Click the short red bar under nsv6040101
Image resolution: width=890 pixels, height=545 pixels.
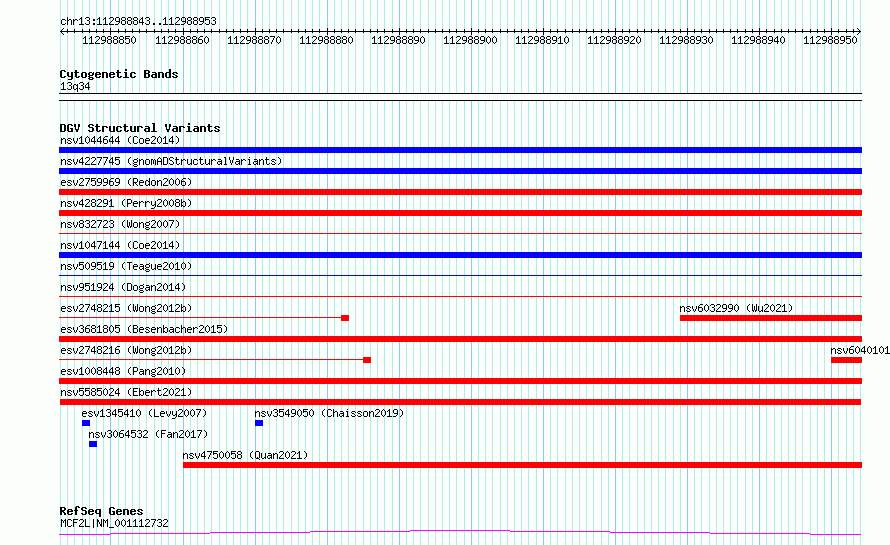846,360
